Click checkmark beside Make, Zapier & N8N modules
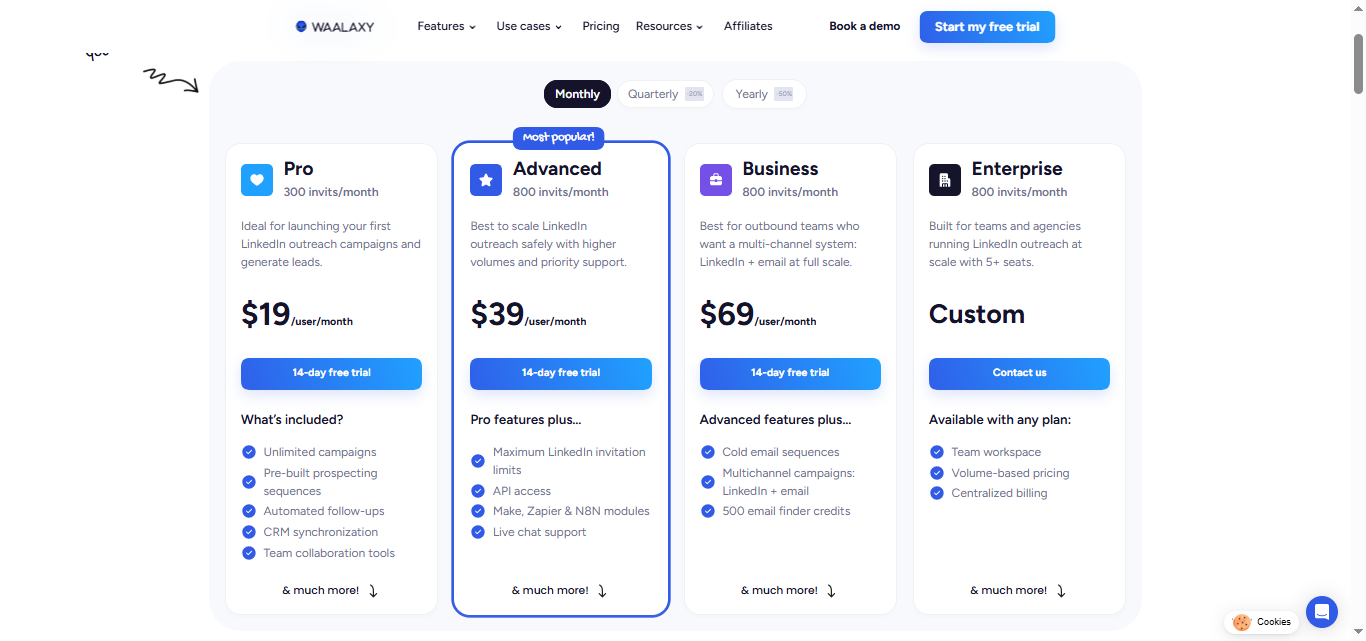Viewport: 1366px width, 641px height. (x=478, y=511)
